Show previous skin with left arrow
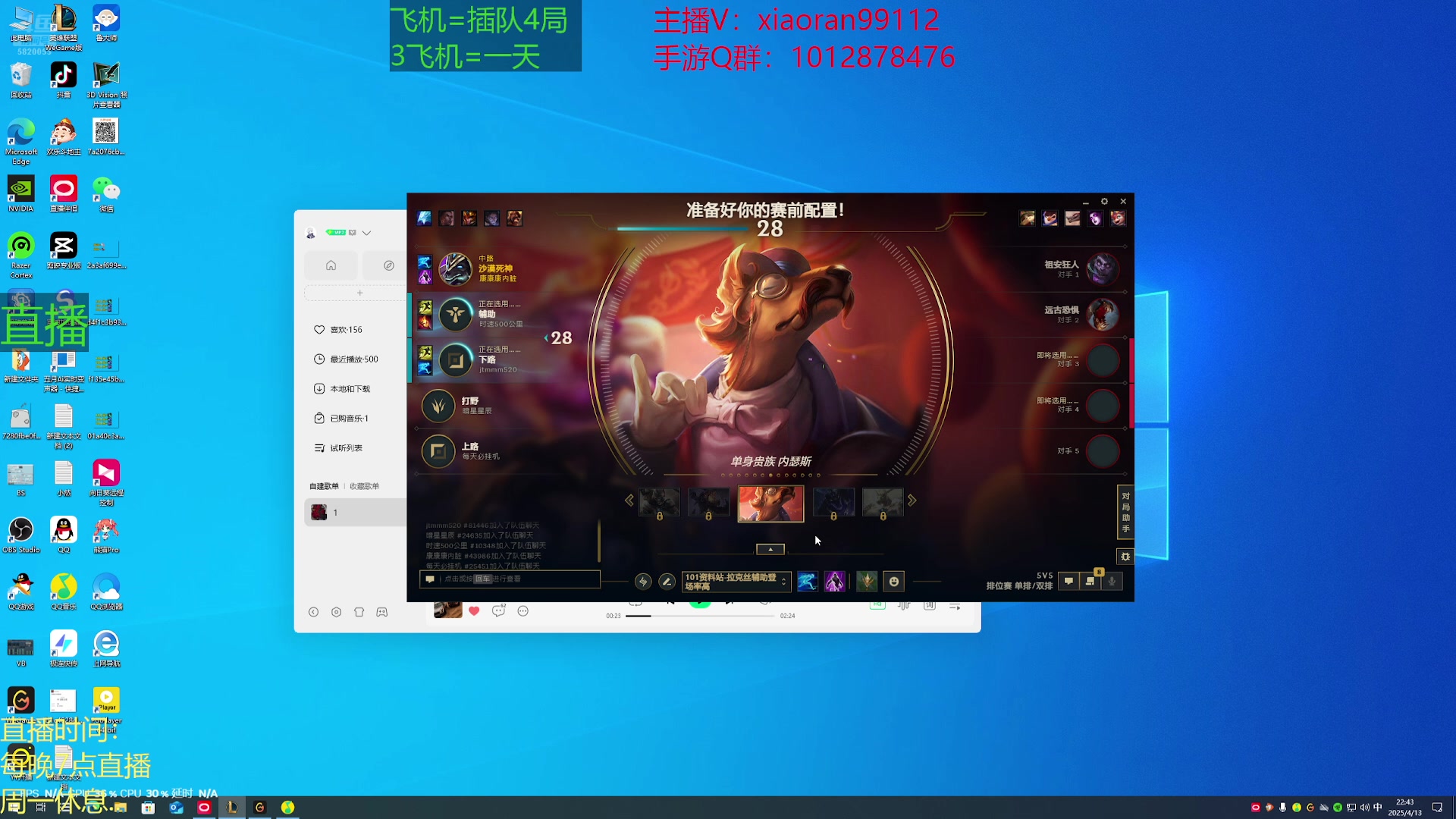The width and height of the screenshot is (1456, 819). (x=629, y=500)
